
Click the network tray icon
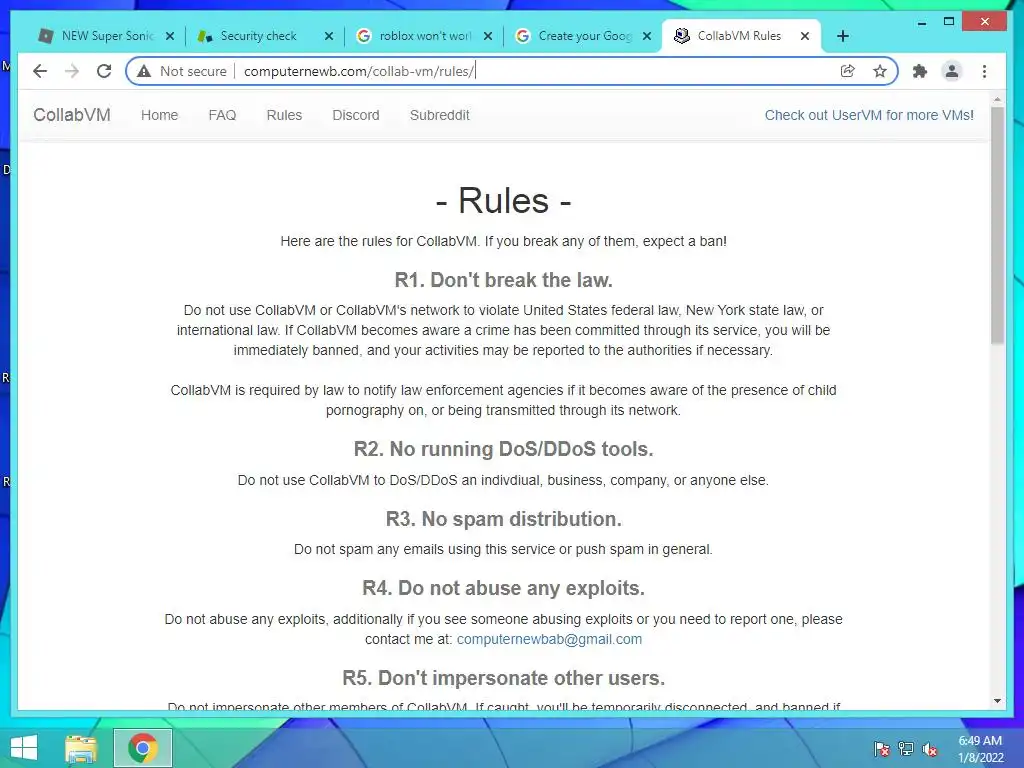(906, 749)
